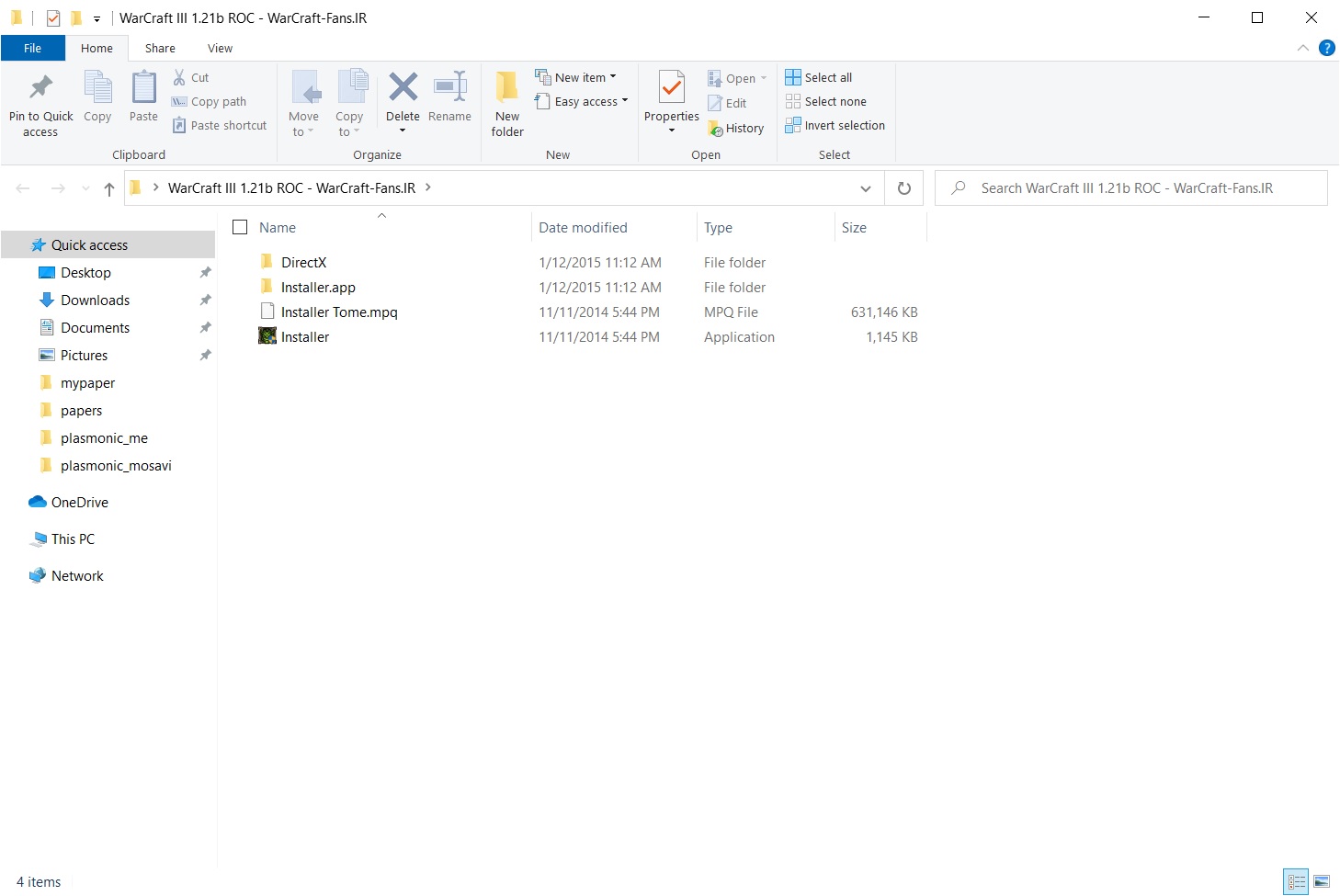The height and width of the screenshot is (896, 1340).
Task: Collapse the ribbon with chevron
Action: pyautogui.click(x=1302, y=48)
